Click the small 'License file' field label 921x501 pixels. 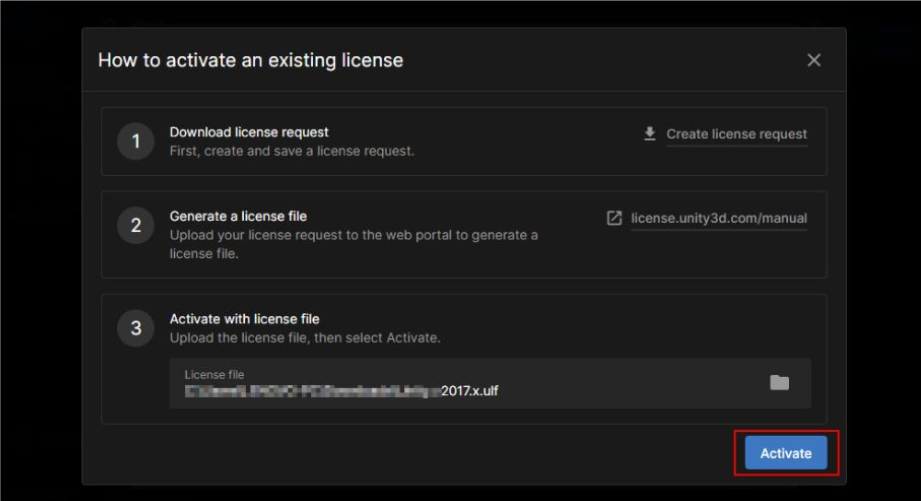(x=214, y=374)
